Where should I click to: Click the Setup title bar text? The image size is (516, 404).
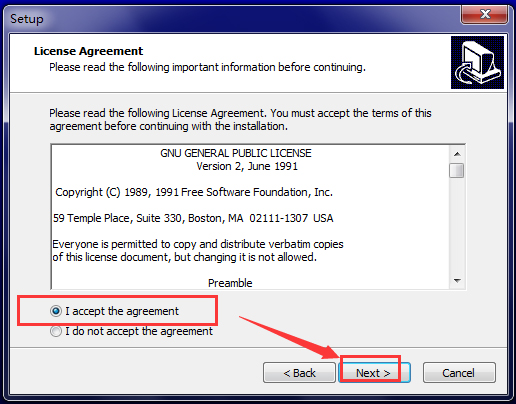click(27, 19)
